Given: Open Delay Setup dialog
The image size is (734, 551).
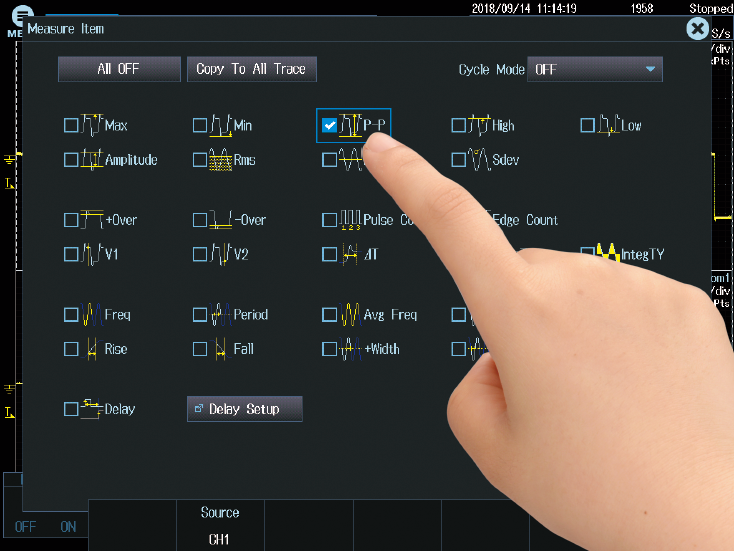Looking at the screenshot, I should click(x=245, y=409).
